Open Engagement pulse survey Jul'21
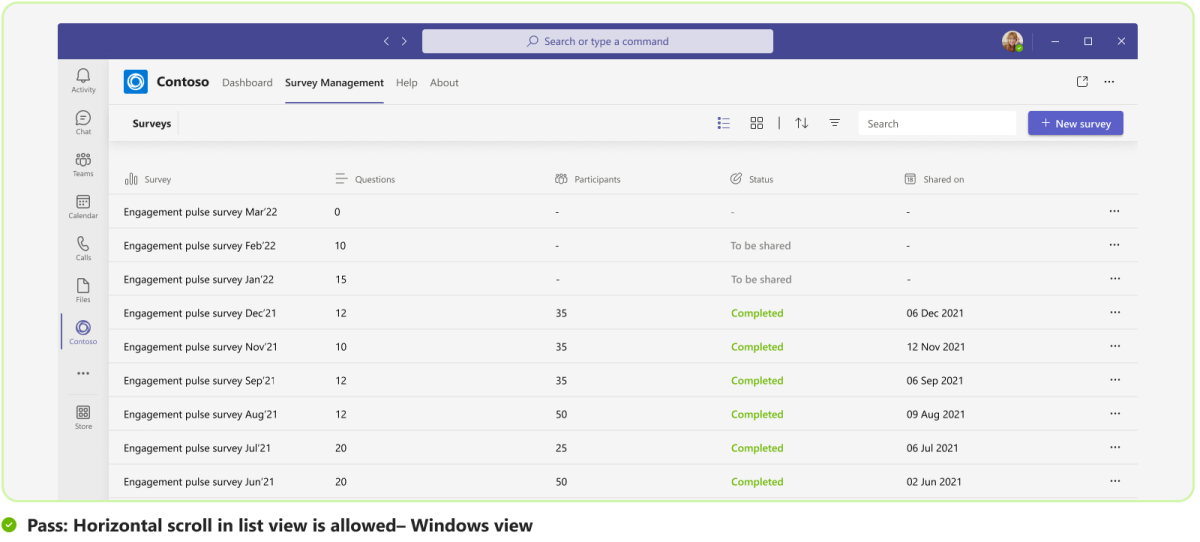The width and height of the screenshot is (1200, 542). (x=197, y=448)
